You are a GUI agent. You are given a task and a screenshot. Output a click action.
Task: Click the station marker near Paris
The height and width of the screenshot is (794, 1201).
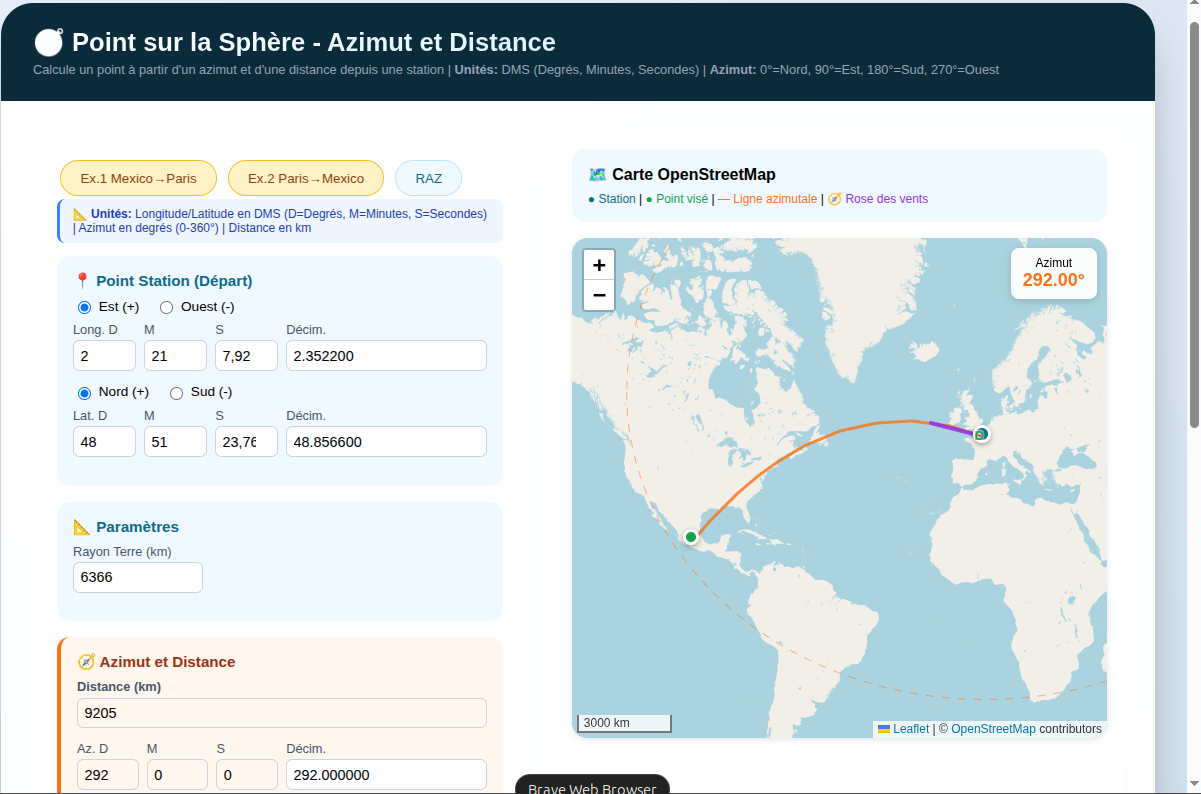(982, 434)
